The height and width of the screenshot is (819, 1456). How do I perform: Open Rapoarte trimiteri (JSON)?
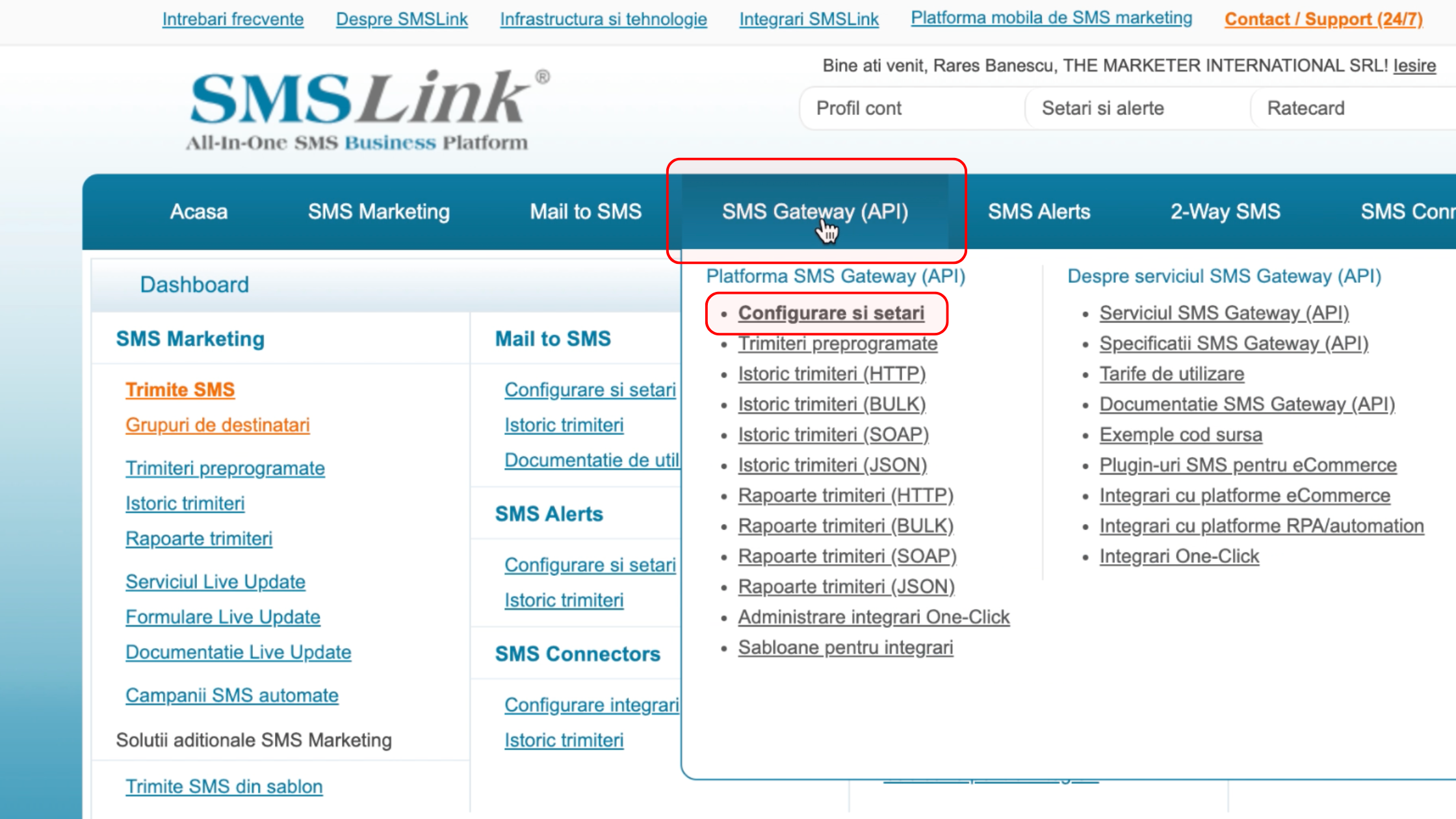[x=846, y=587]
